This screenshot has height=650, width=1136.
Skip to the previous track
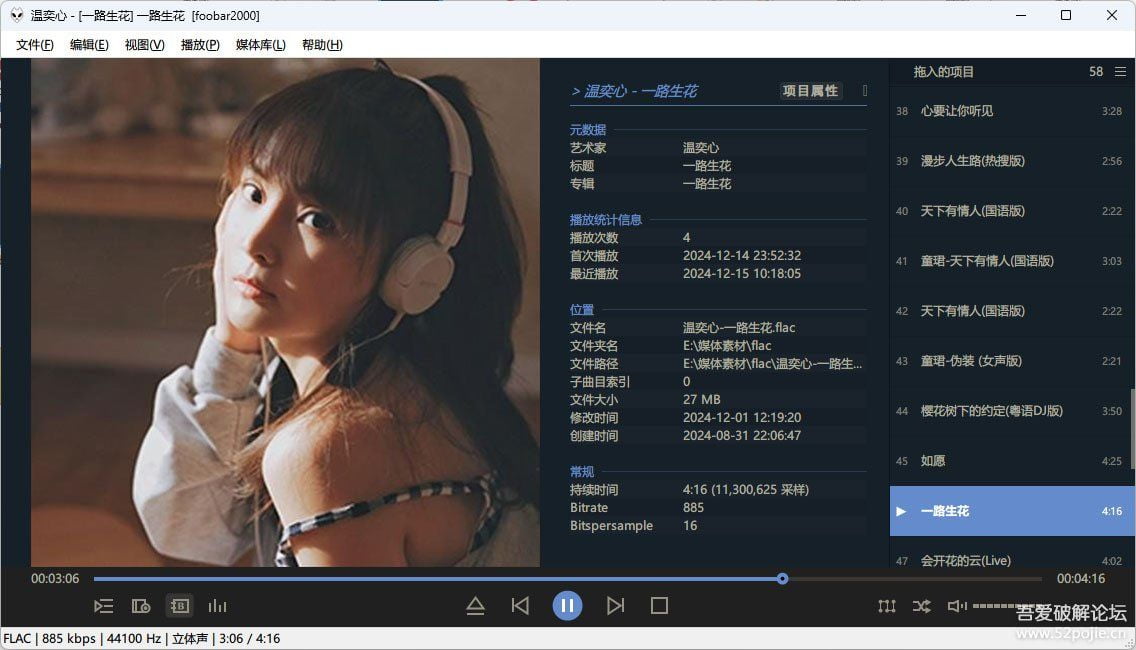click(x=520, y=605)
